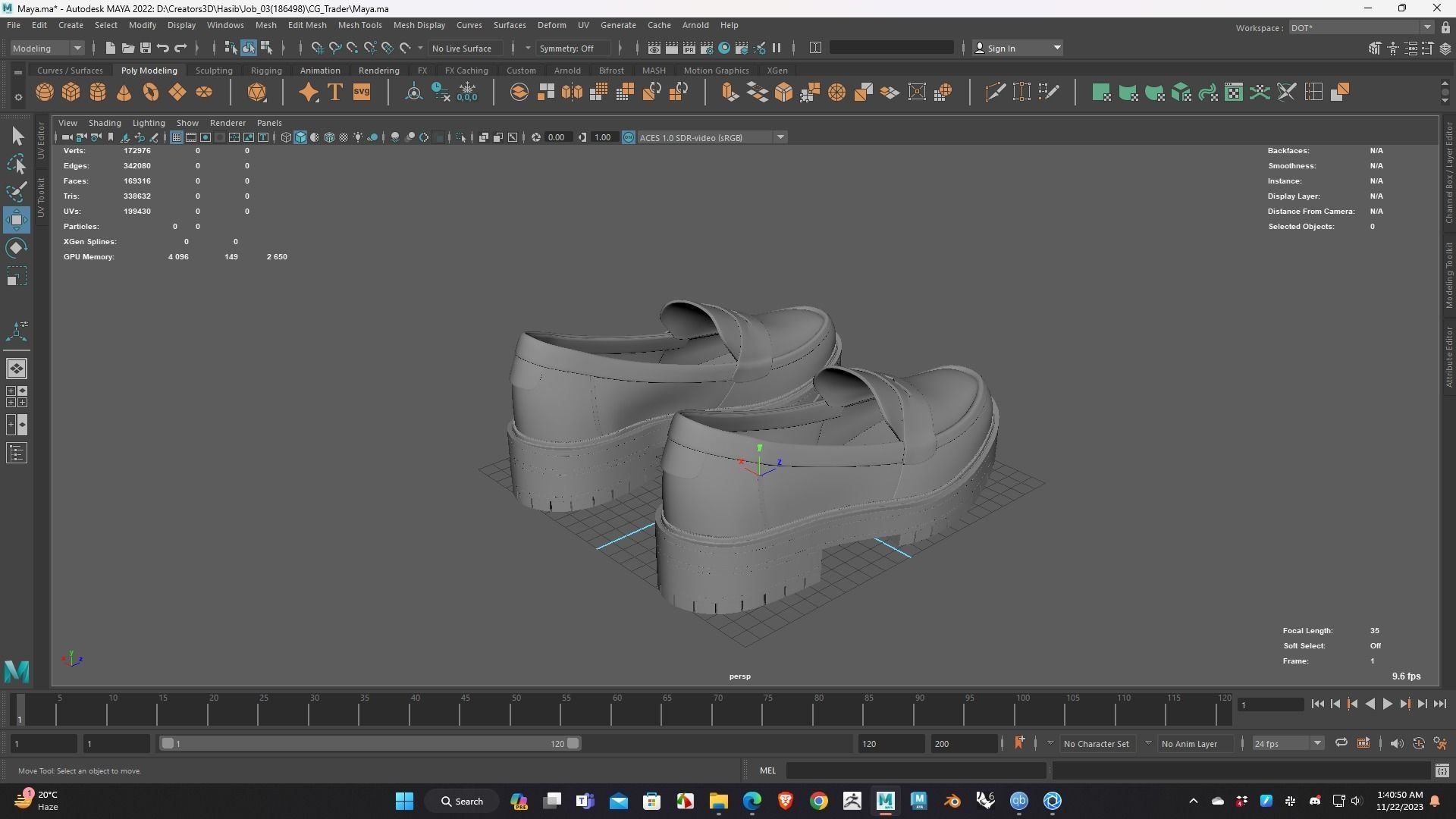Click the single-pane perspective layout icon
The height and width of the screenshot is (819, 1456).
point(17,369)
